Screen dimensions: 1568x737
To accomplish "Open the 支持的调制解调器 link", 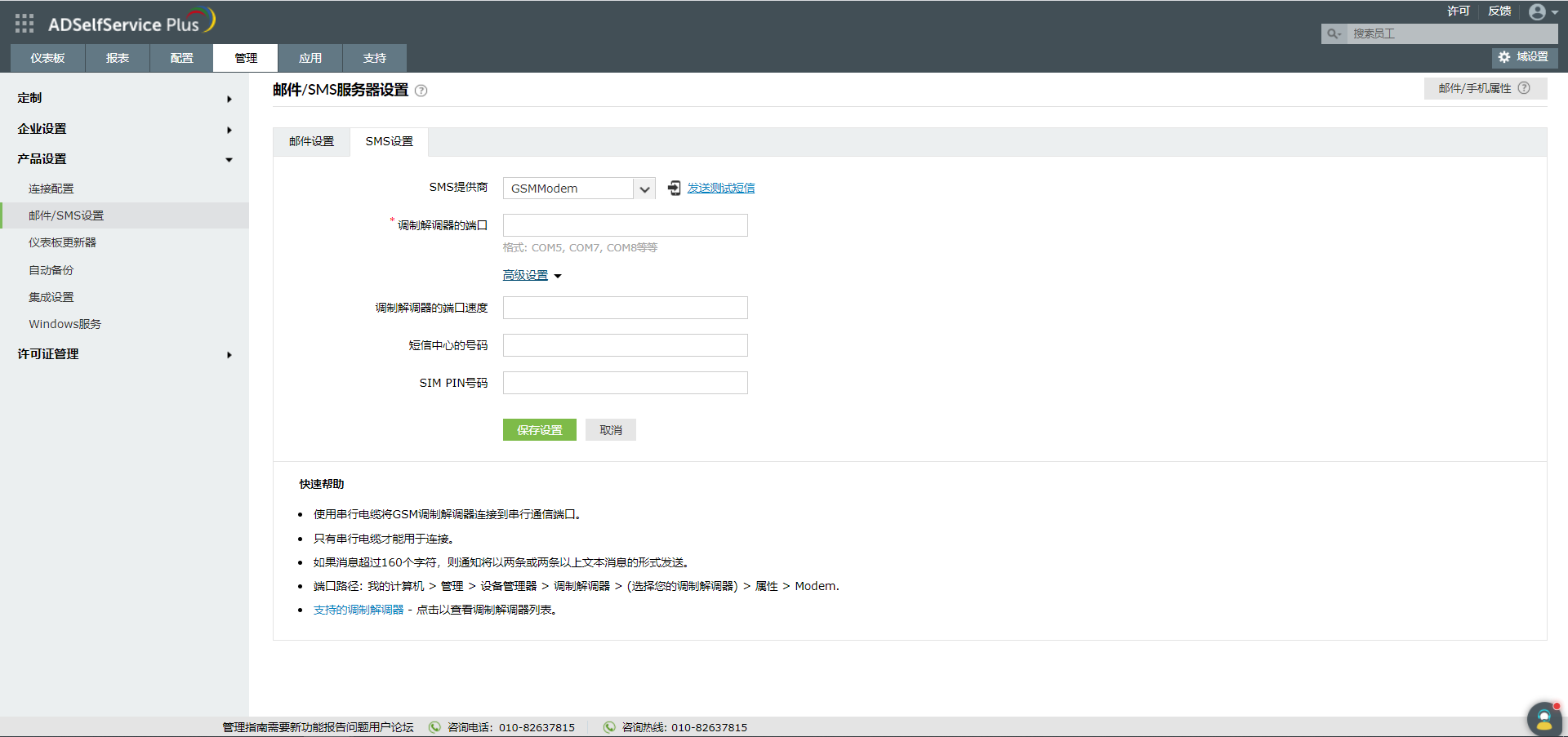I will pyautogui.click(x=359, y=610).
